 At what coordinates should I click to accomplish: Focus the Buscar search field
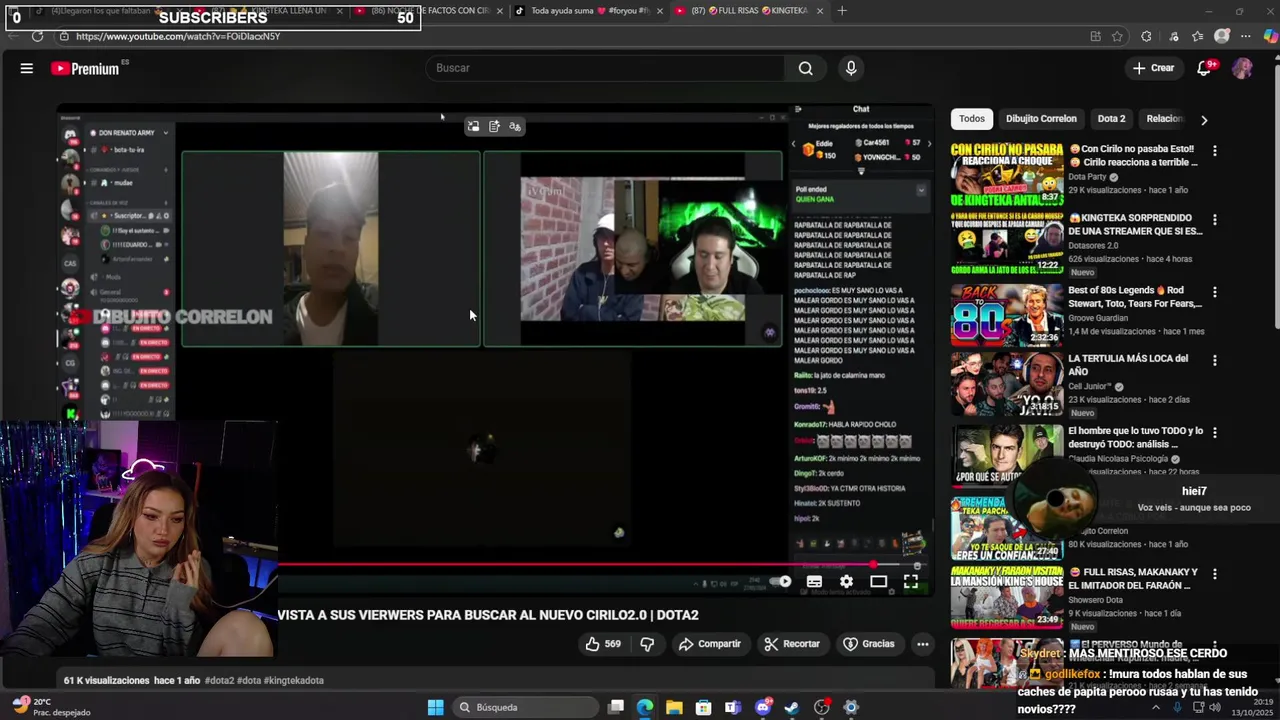point(607,68)
